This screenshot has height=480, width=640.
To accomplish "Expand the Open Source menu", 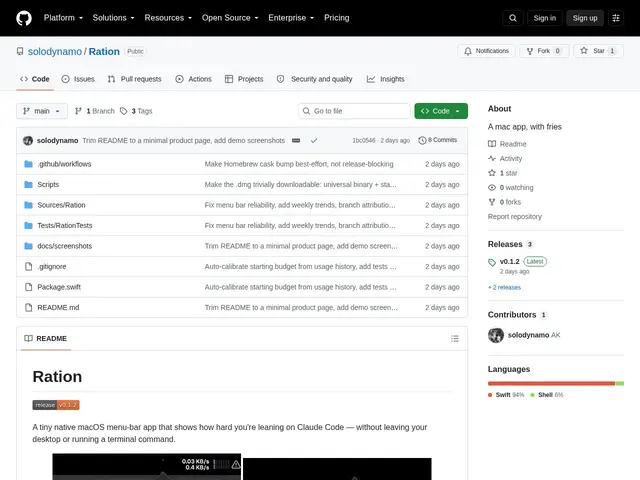I will point(230,18).
